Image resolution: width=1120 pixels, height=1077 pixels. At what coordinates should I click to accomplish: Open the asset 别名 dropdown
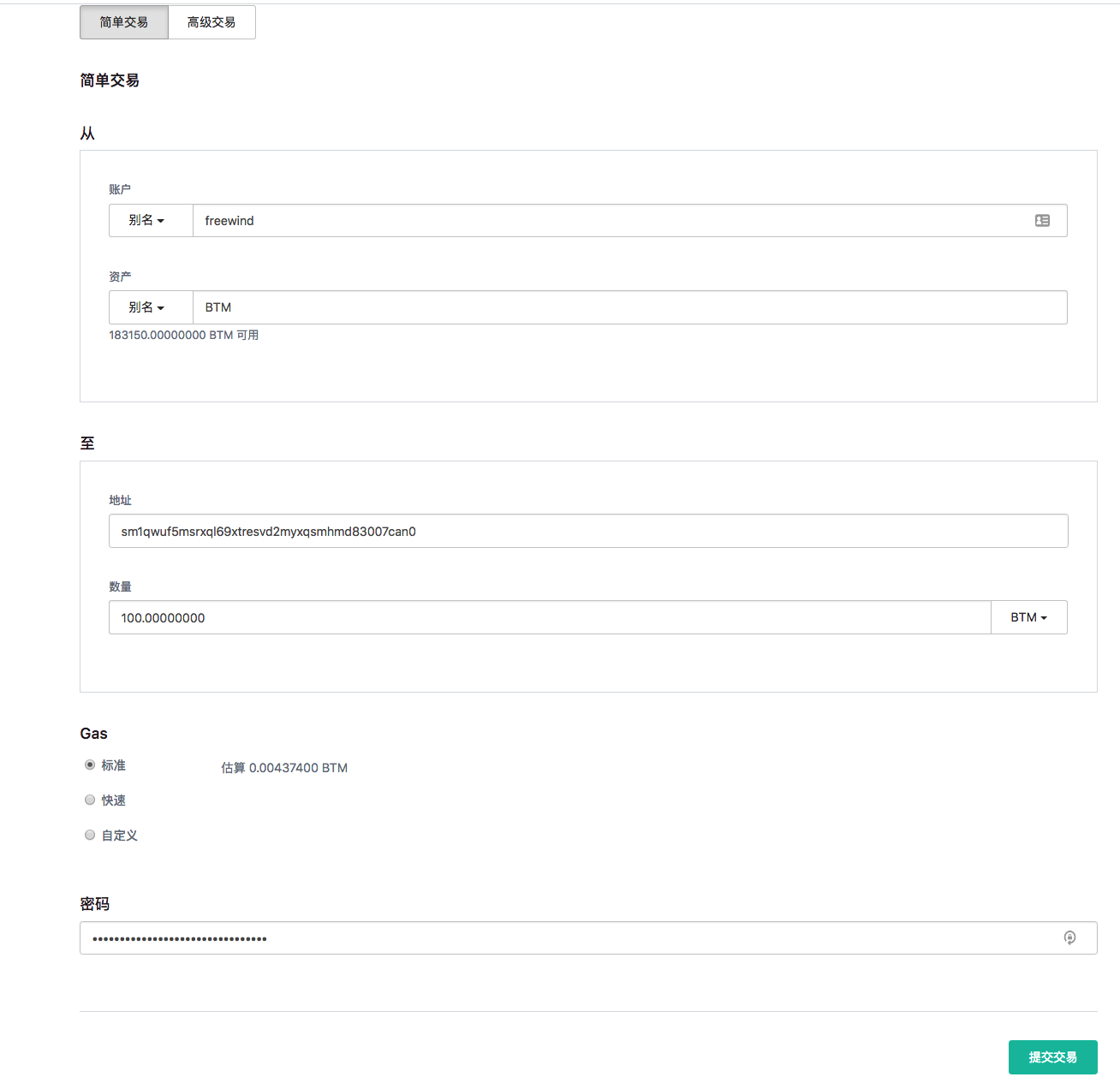click(x=150, y=307)
